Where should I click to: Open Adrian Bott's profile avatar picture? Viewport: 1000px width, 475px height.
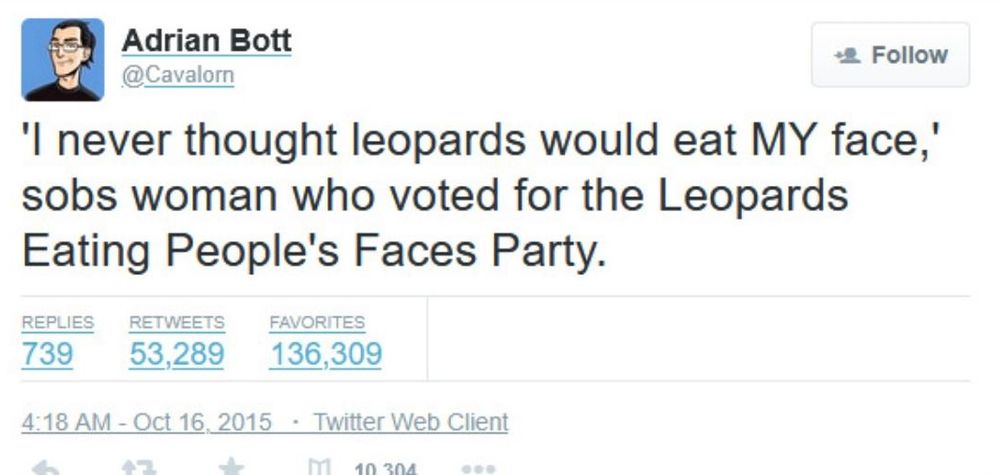point(62,59)
